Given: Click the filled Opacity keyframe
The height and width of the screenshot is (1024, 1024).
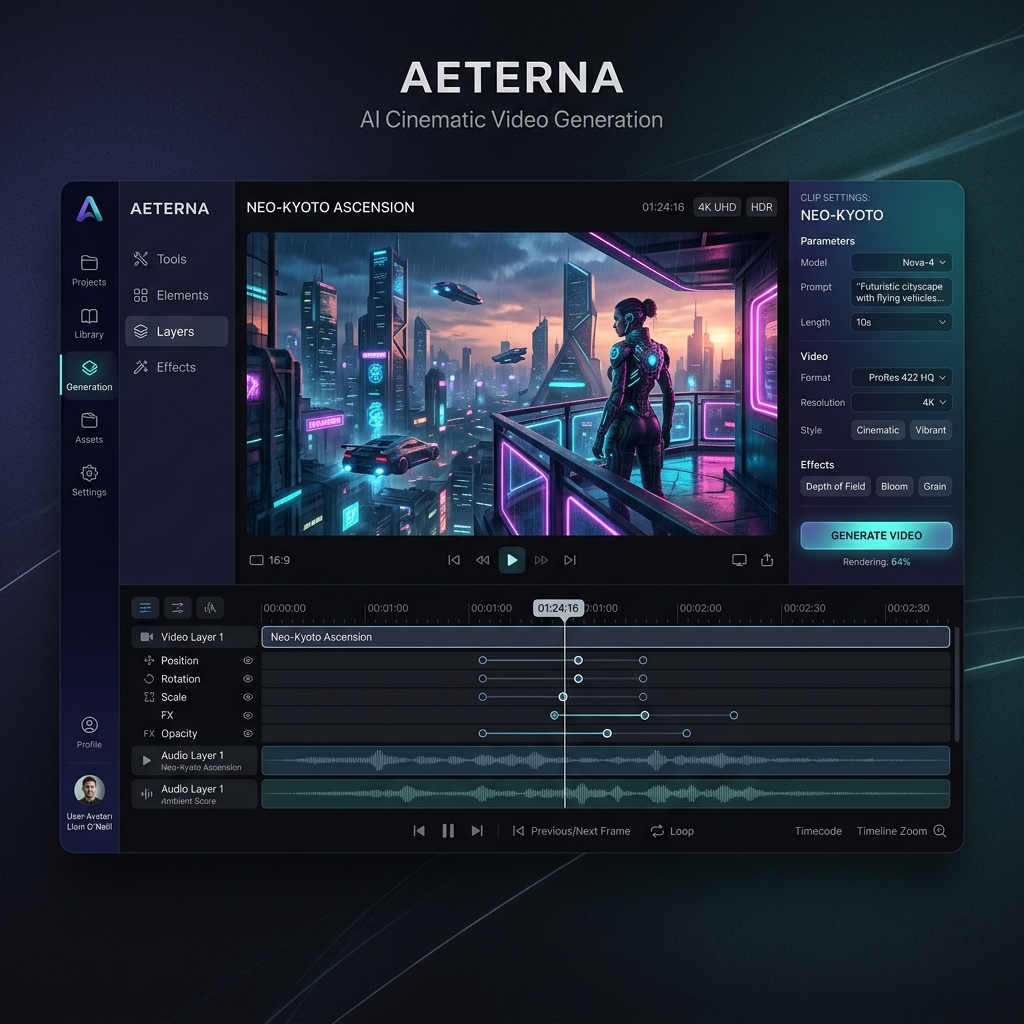Looking at the screenshot, I should pos(607,733).
